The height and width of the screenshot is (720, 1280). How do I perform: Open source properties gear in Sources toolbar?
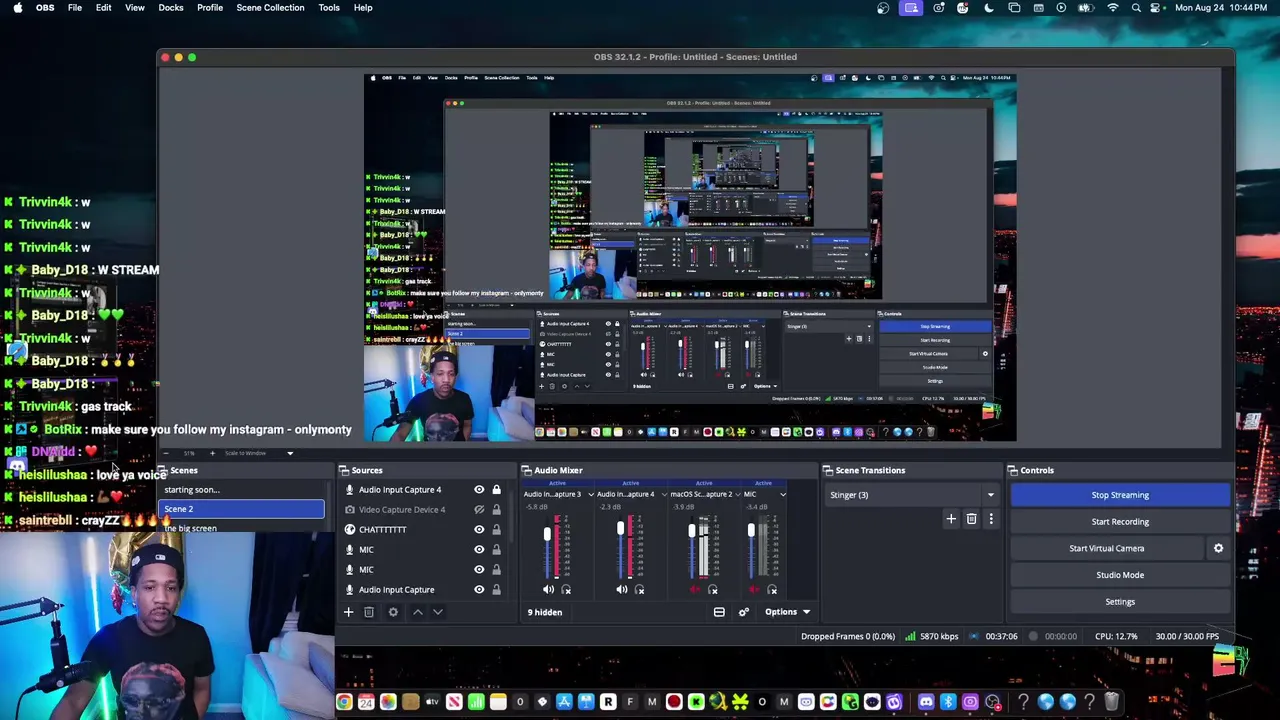tap(393, 612)
